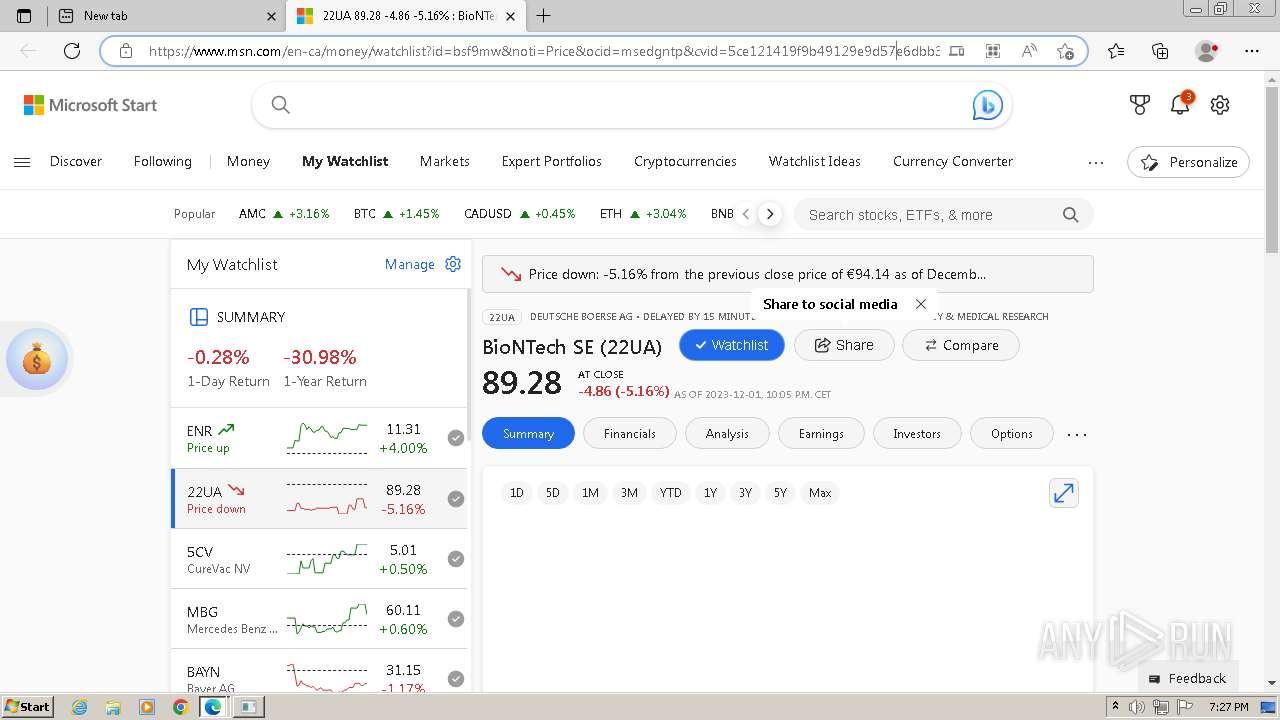Switch to the Analysis tab

727,434
